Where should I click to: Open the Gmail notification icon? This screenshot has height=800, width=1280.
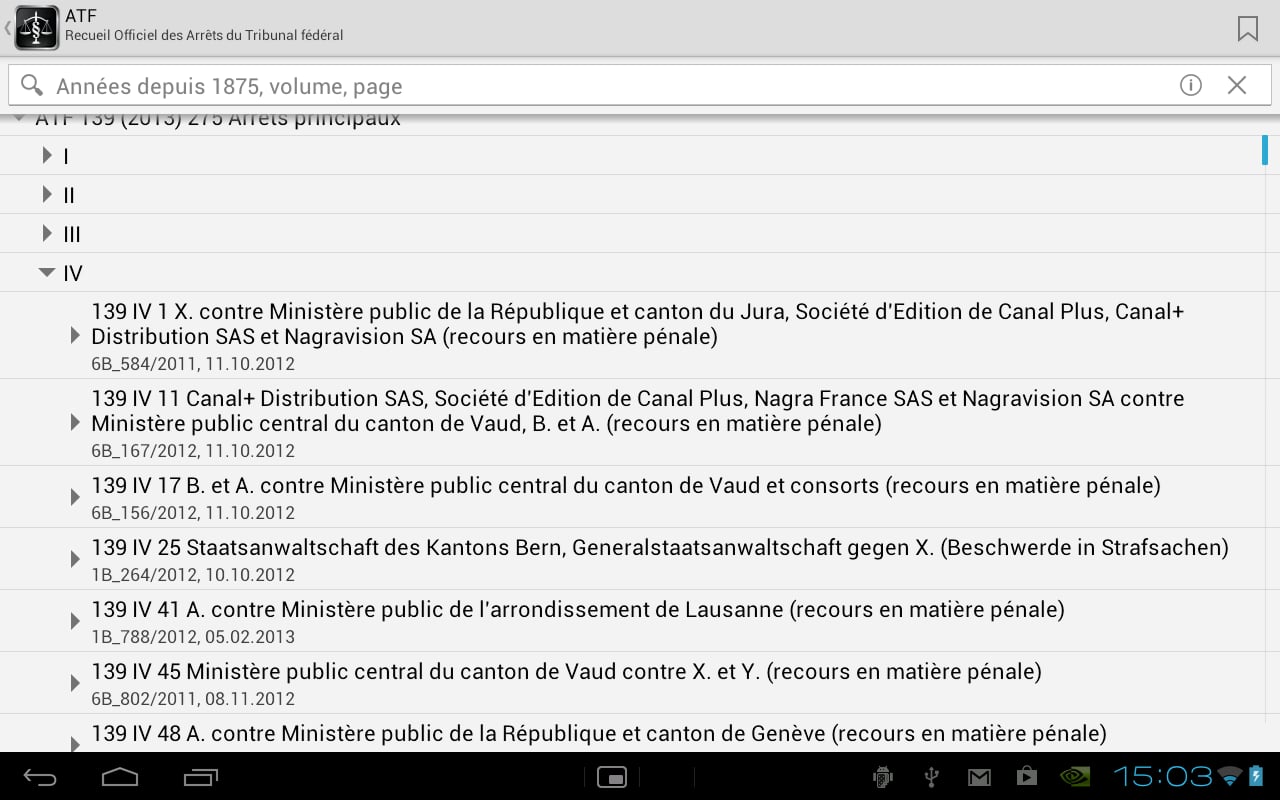pos(979,777)
